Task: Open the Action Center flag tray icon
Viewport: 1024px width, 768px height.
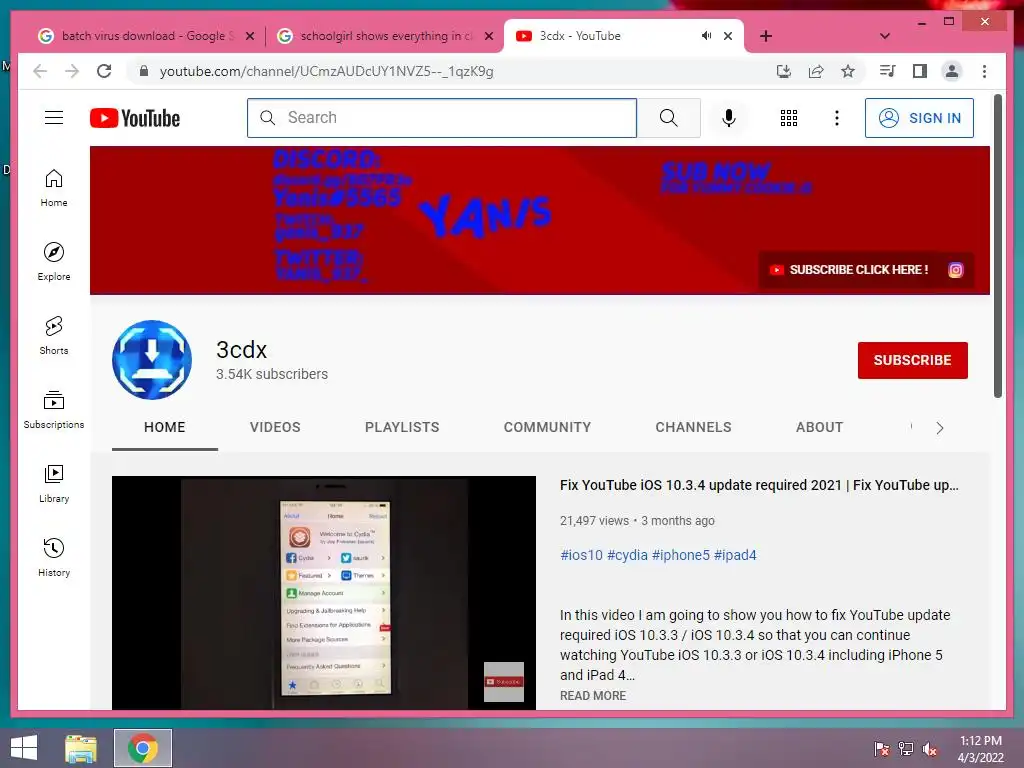Action: [x=882, y=749]
